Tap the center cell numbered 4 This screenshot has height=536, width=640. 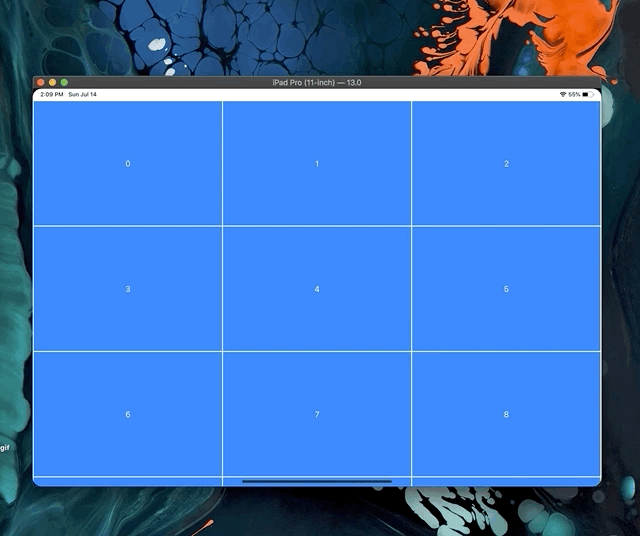[x=317, y=289]
